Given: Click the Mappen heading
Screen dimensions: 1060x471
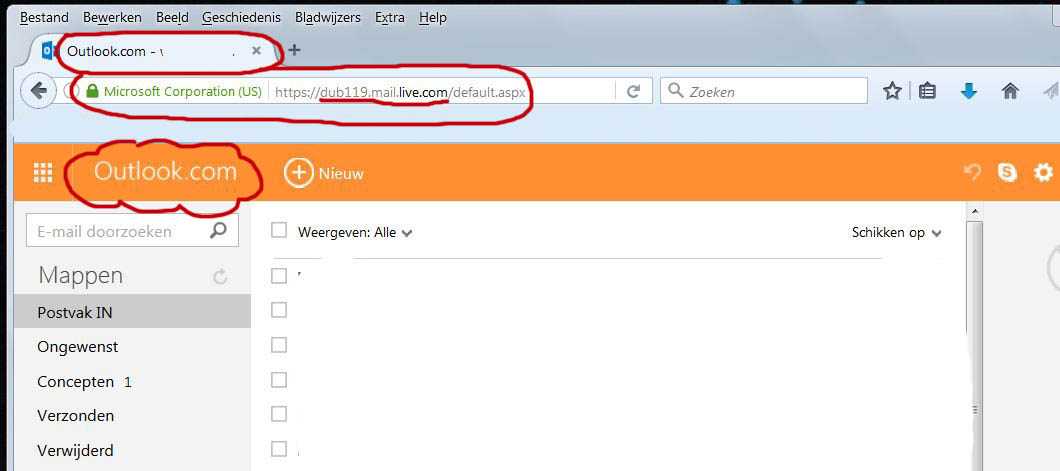Looking at the screenshot, I should [80, 276].
